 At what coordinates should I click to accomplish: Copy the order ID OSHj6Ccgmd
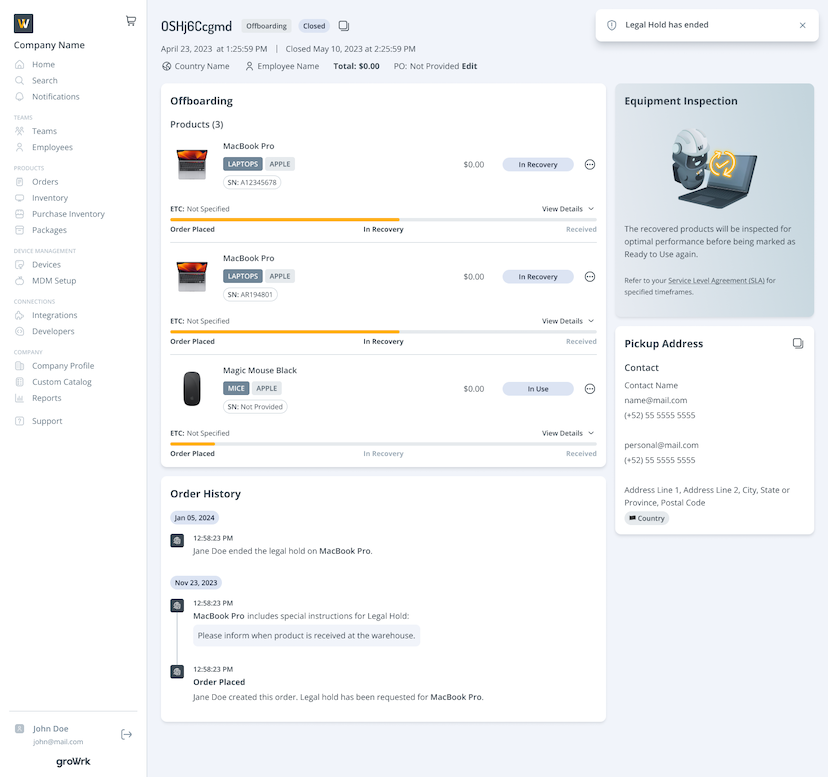click(x=344, y=26)
